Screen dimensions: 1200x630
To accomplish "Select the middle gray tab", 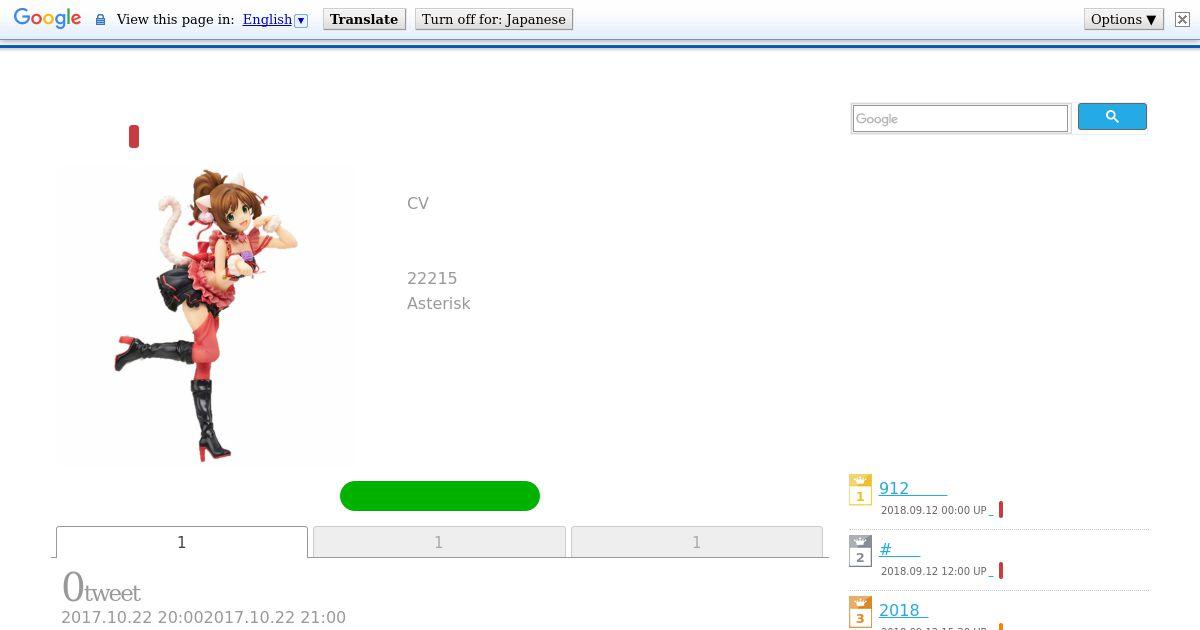I will pyautogui.click(x=439, y=542).
